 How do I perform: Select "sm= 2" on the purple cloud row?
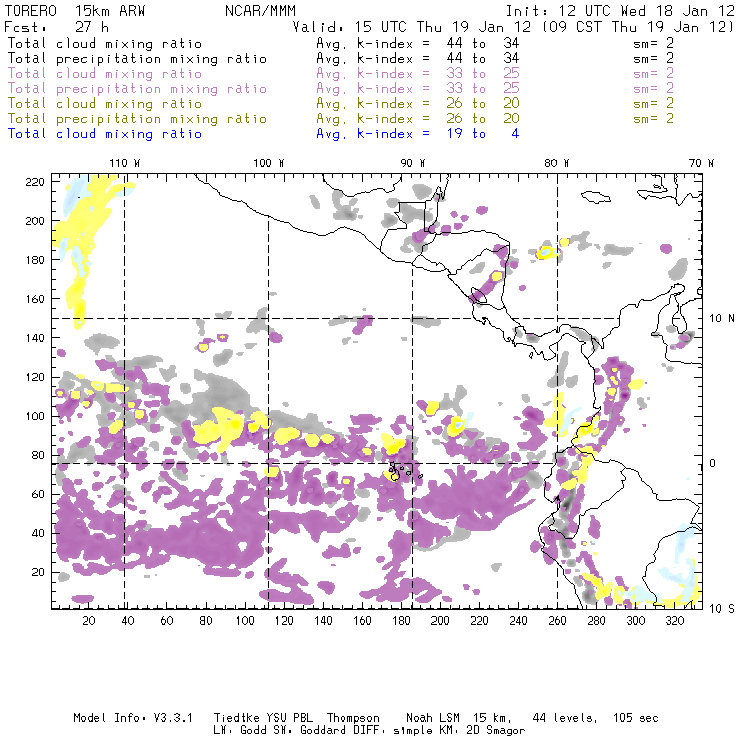click(654, 74)
